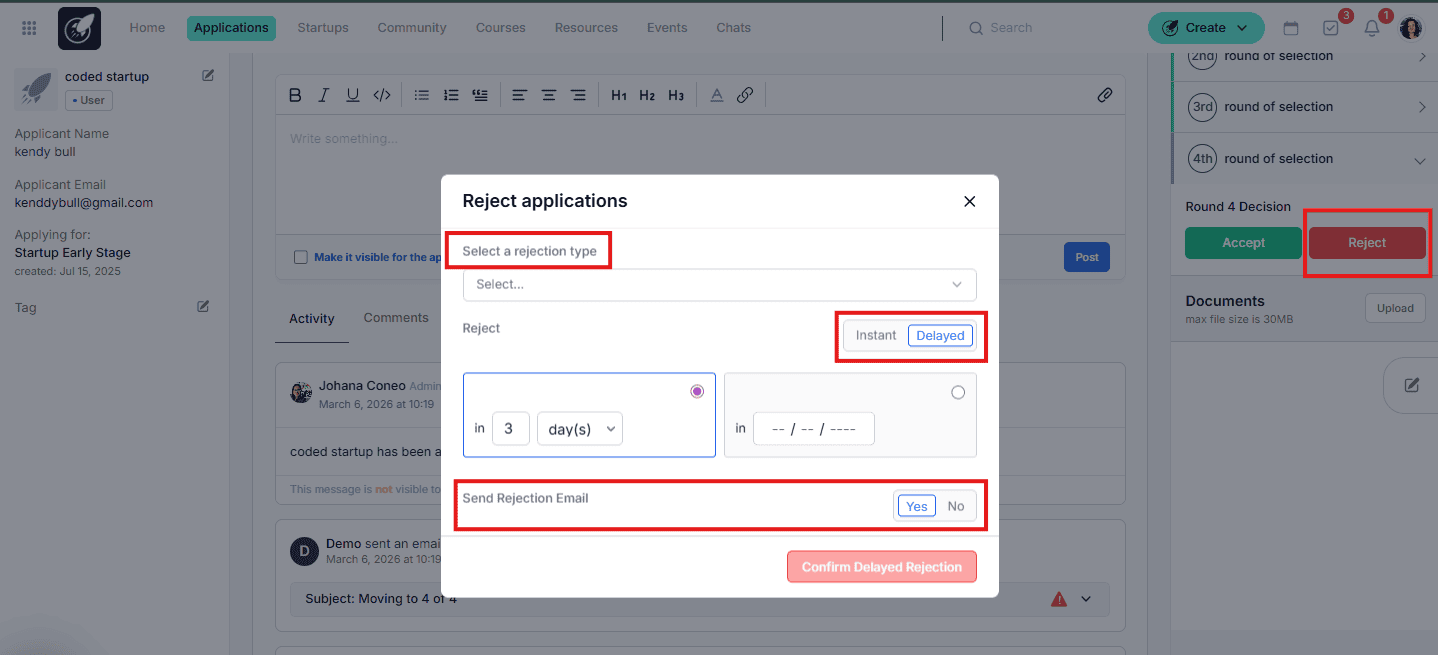Toggle bold text formatting
Image resolution: width=1438 pixels, height=655 pixels.
coord(295,95)
